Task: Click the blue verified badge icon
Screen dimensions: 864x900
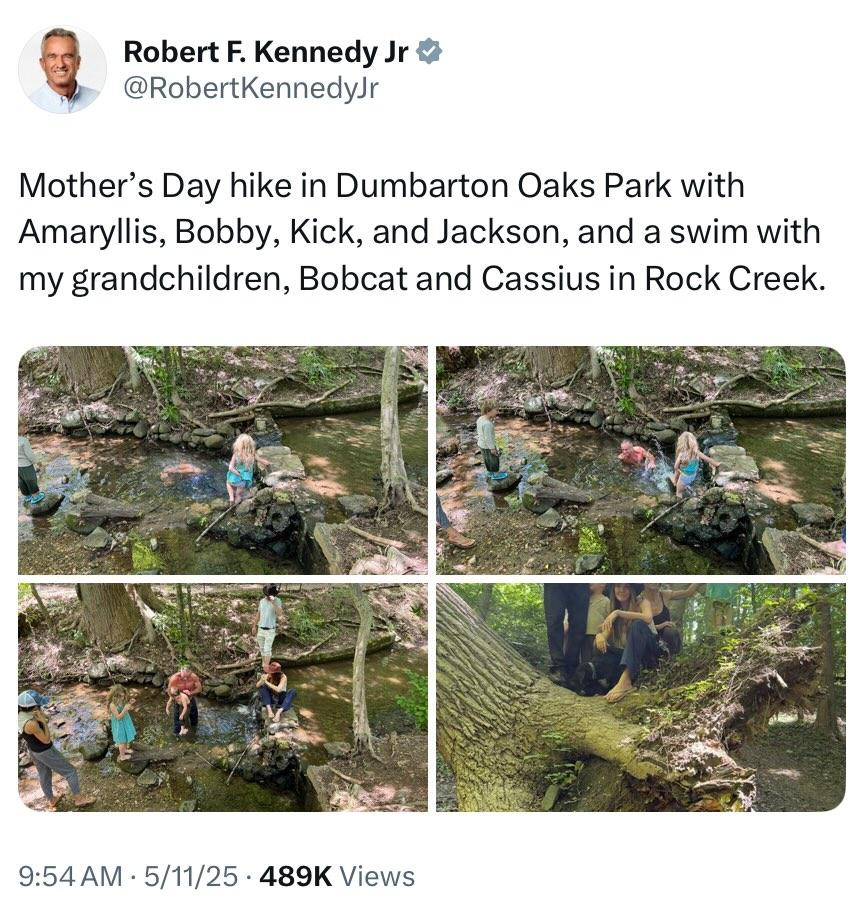Action: click(429, 52)
